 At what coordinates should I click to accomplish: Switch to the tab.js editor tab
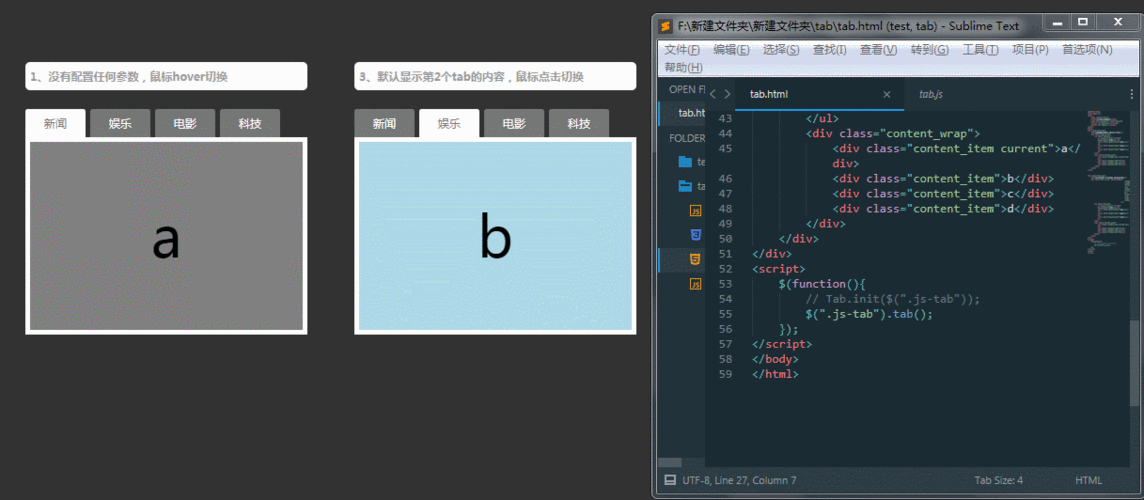(x=930, y=94)
